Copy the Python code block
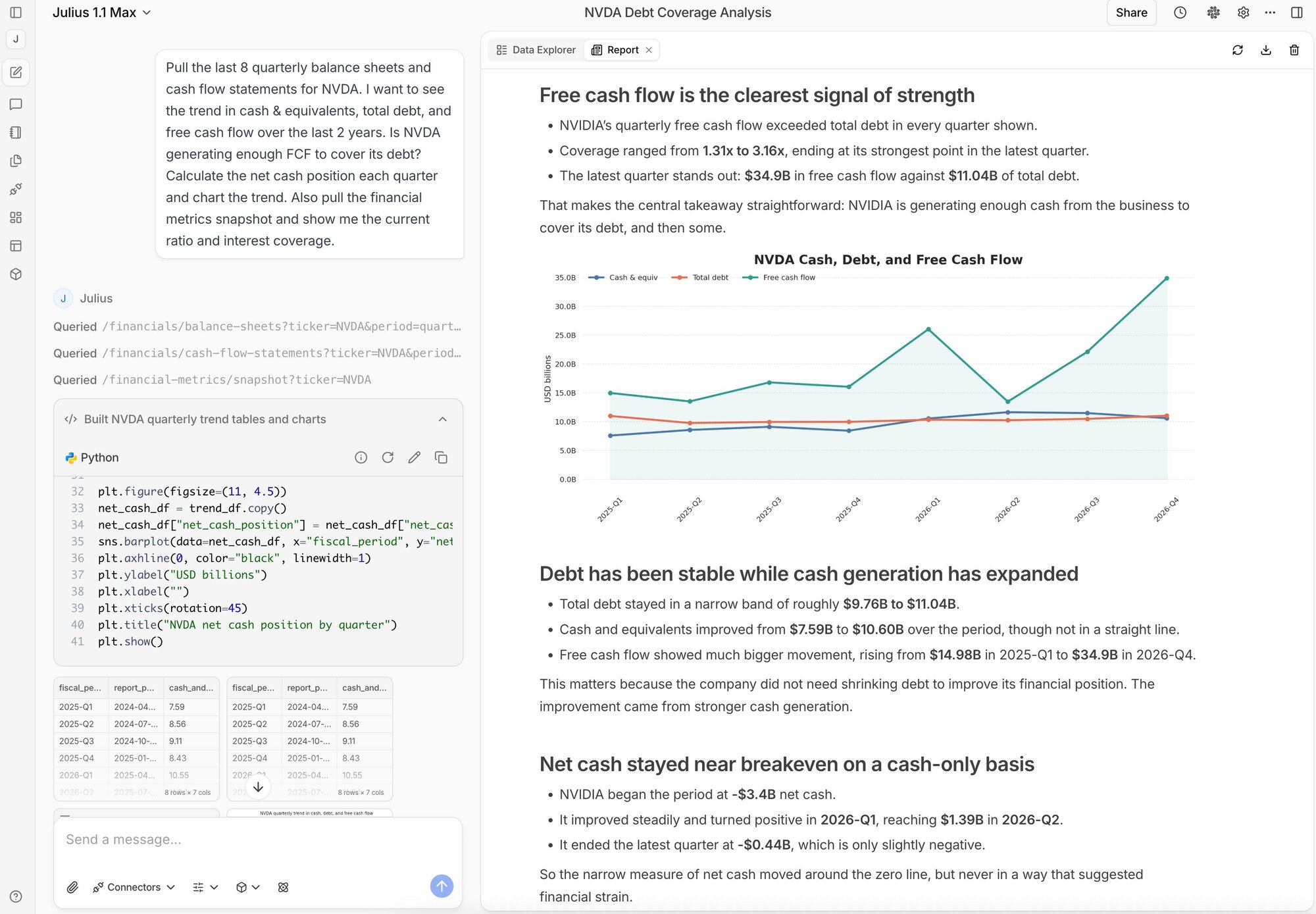 (x=441, y=457)
